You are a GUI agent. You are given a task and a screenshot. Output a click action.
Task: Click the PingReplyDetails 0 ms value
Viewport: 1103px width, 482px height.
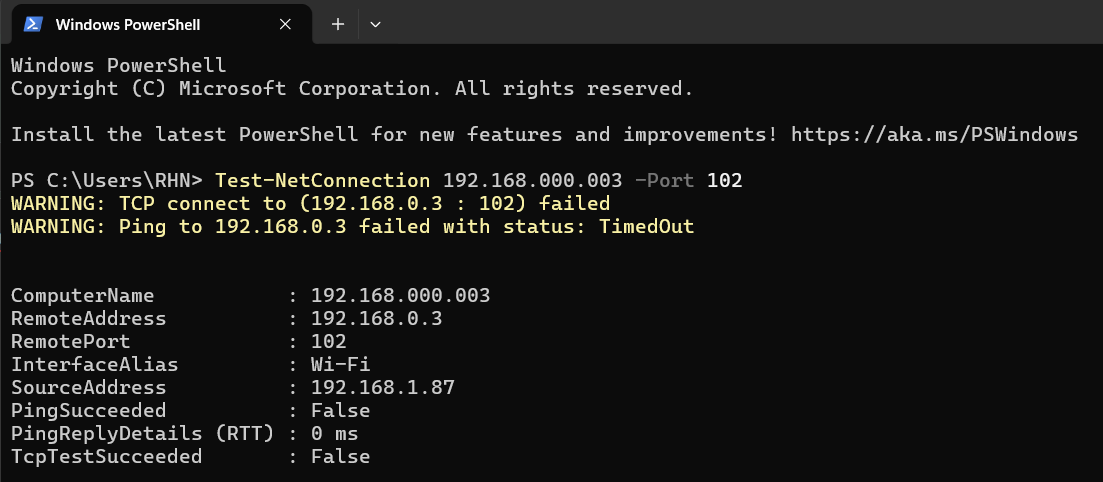tap(335, 433)
